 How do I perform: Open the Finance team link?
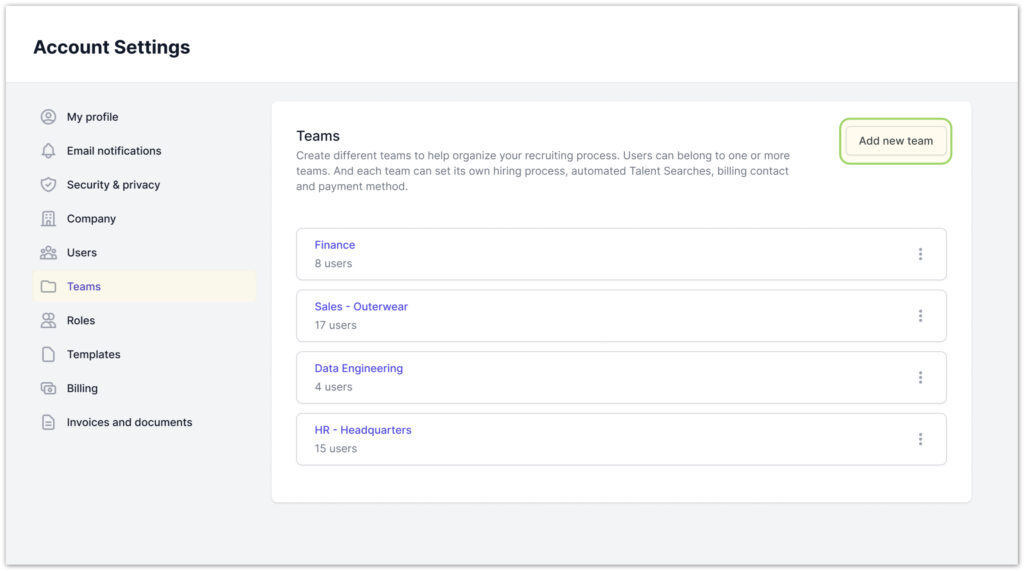(335, 245)
